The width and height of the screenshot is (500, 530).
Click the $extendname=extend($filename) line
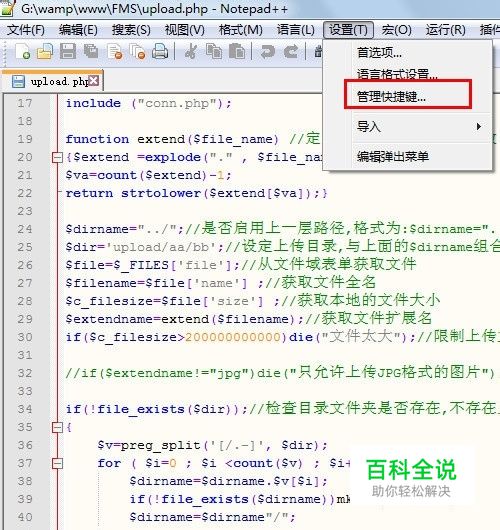point(249,319)
